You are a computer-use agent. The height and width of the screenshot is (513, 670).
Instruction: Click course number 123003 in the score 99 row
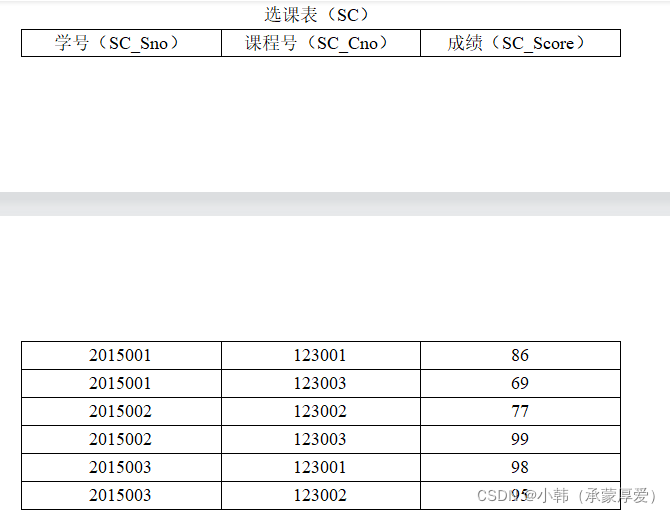[320, 439]
